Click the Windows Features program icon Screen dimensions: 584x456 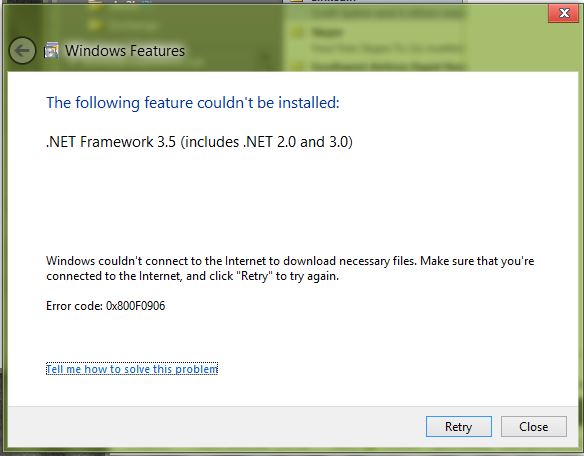click(51, 50)
